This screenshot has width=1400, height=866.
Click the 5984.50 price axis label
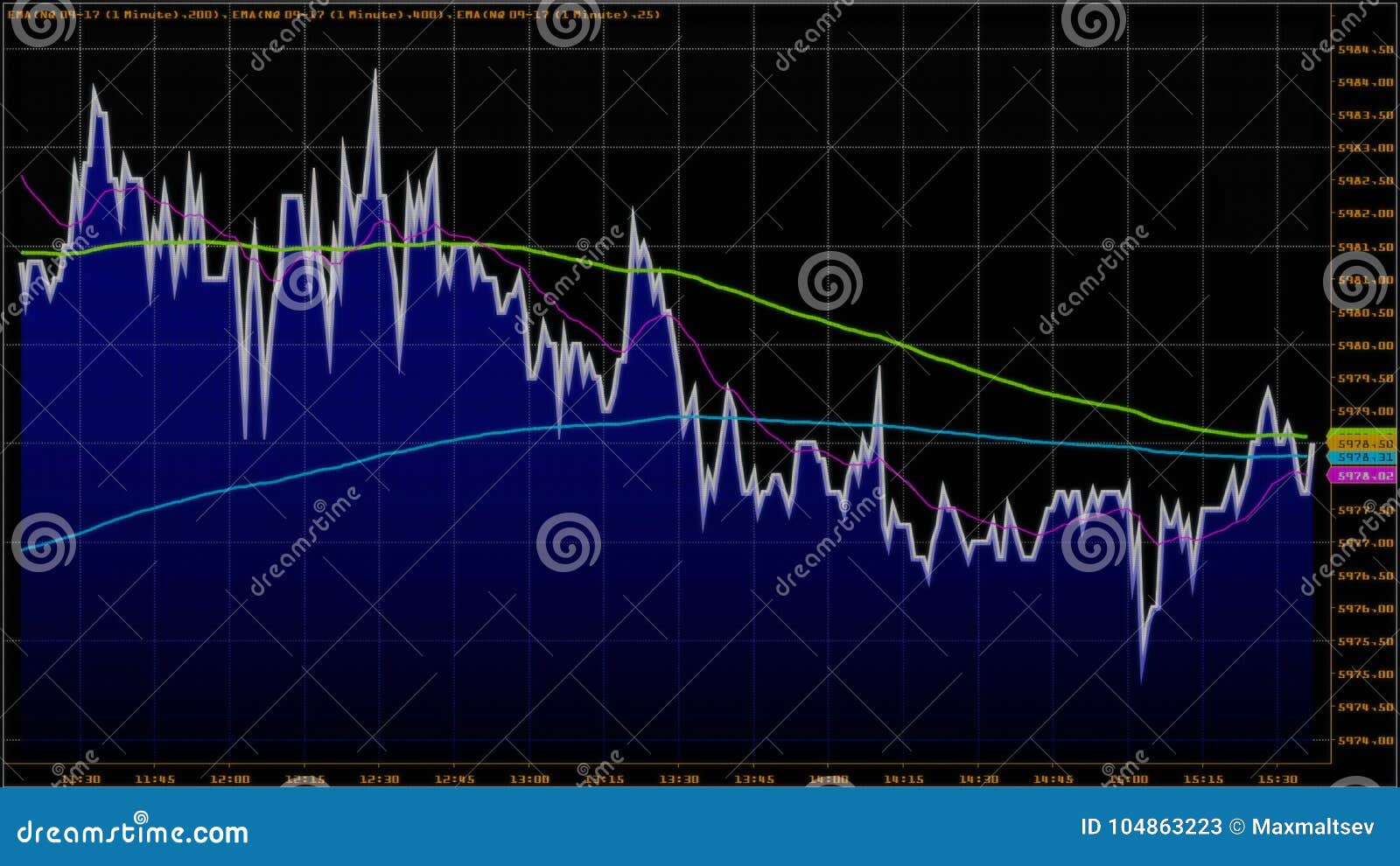point(1365,50)
